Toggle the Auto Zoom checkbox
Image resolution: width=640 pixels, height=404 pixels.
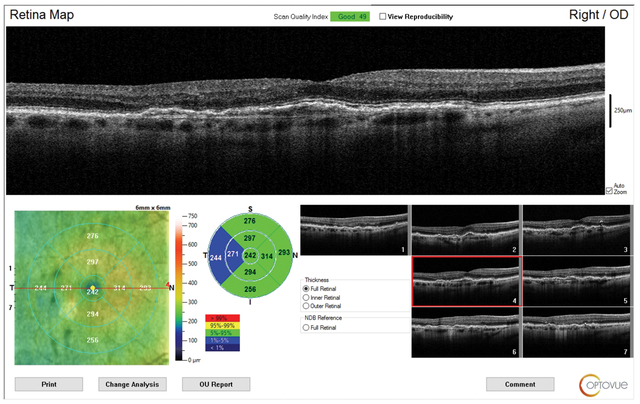[609, 188]
